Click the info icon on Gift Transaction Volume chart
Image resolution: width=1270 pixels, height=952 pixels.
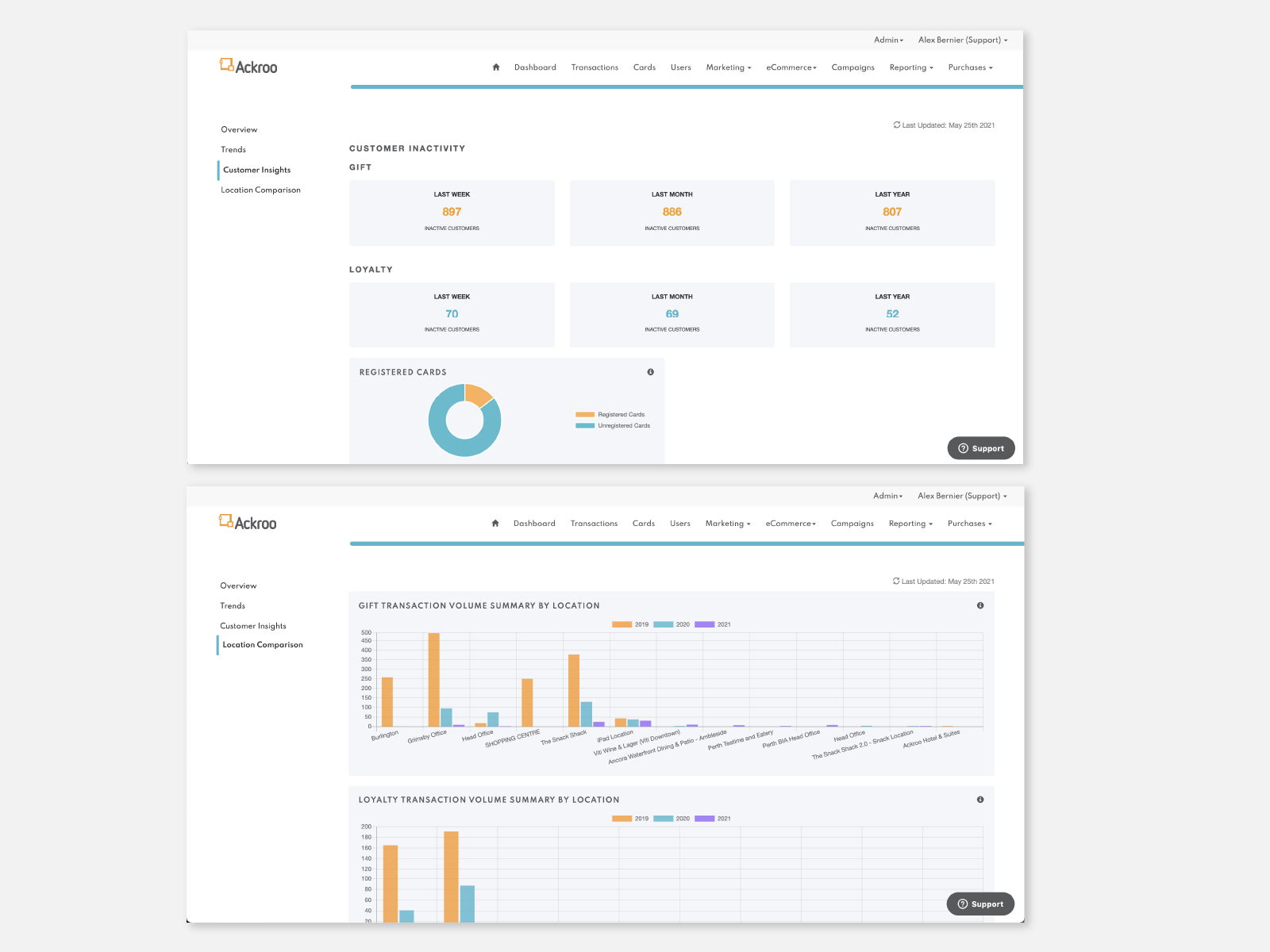click(980, 605)
